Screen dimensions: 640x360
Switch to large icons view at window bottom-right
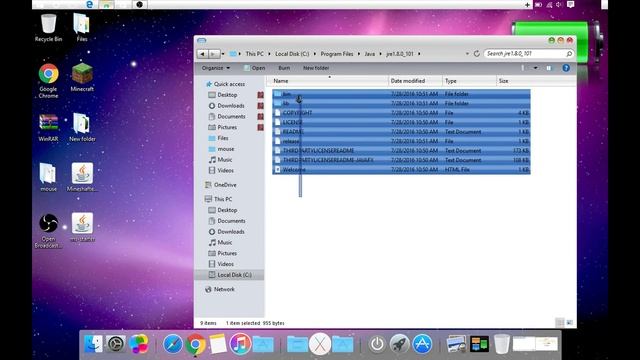click(x=570, y=323)
